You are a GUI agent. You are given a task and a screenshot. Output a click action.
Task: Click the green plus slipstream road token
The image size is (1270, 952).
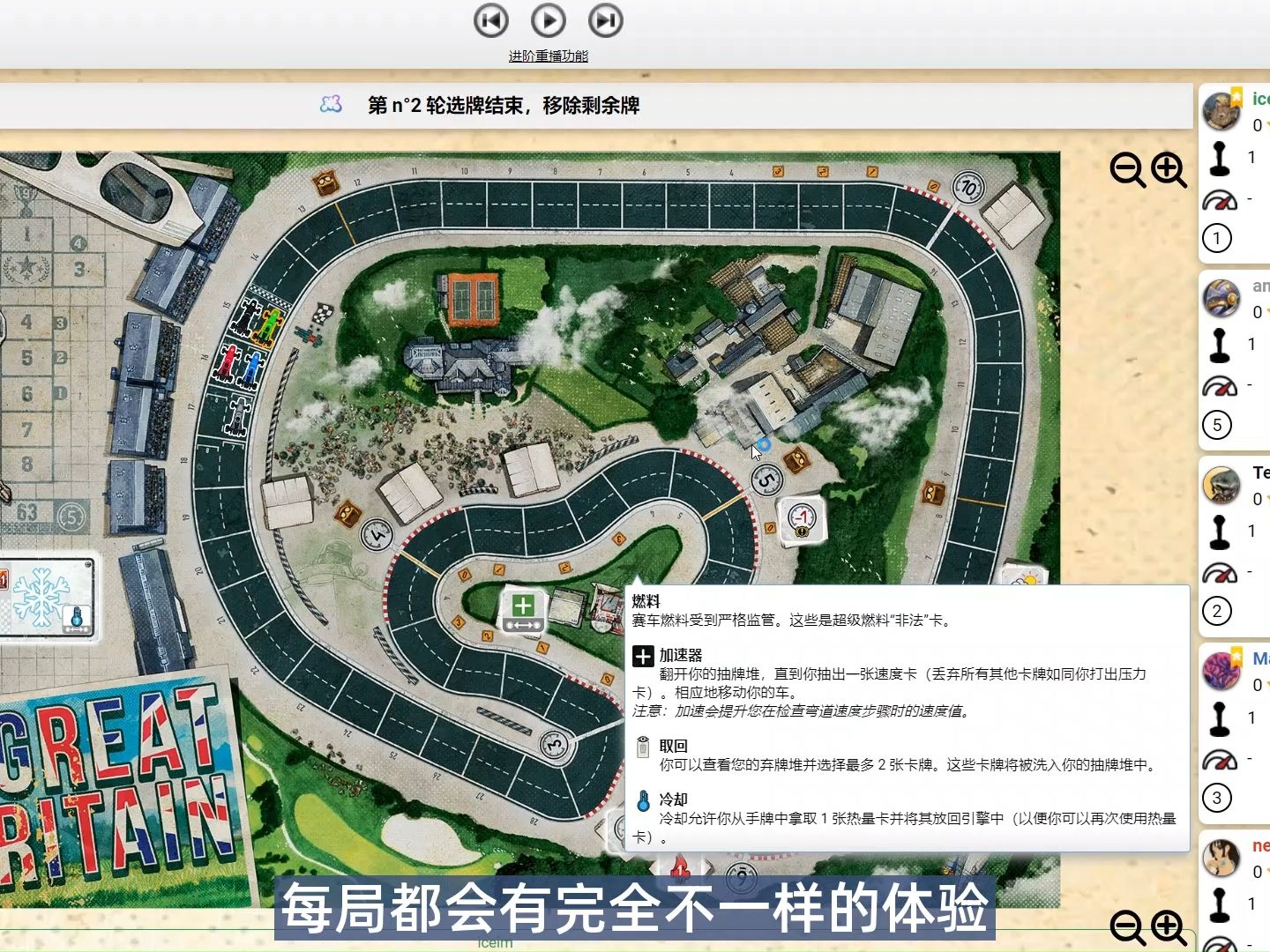[x=523, y=613]
